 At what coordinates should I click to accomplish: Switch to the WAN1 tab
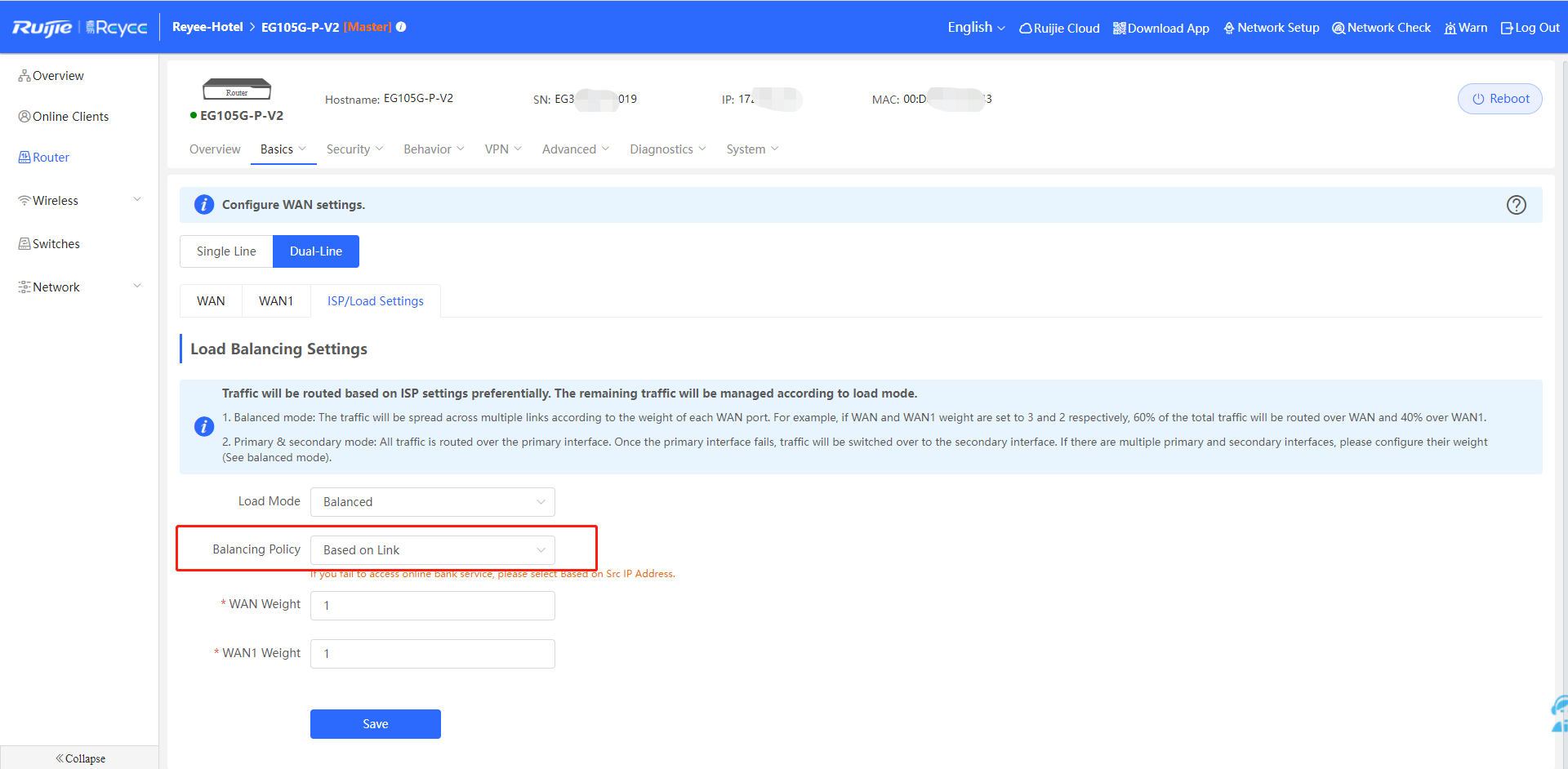(x=276, y=301)
